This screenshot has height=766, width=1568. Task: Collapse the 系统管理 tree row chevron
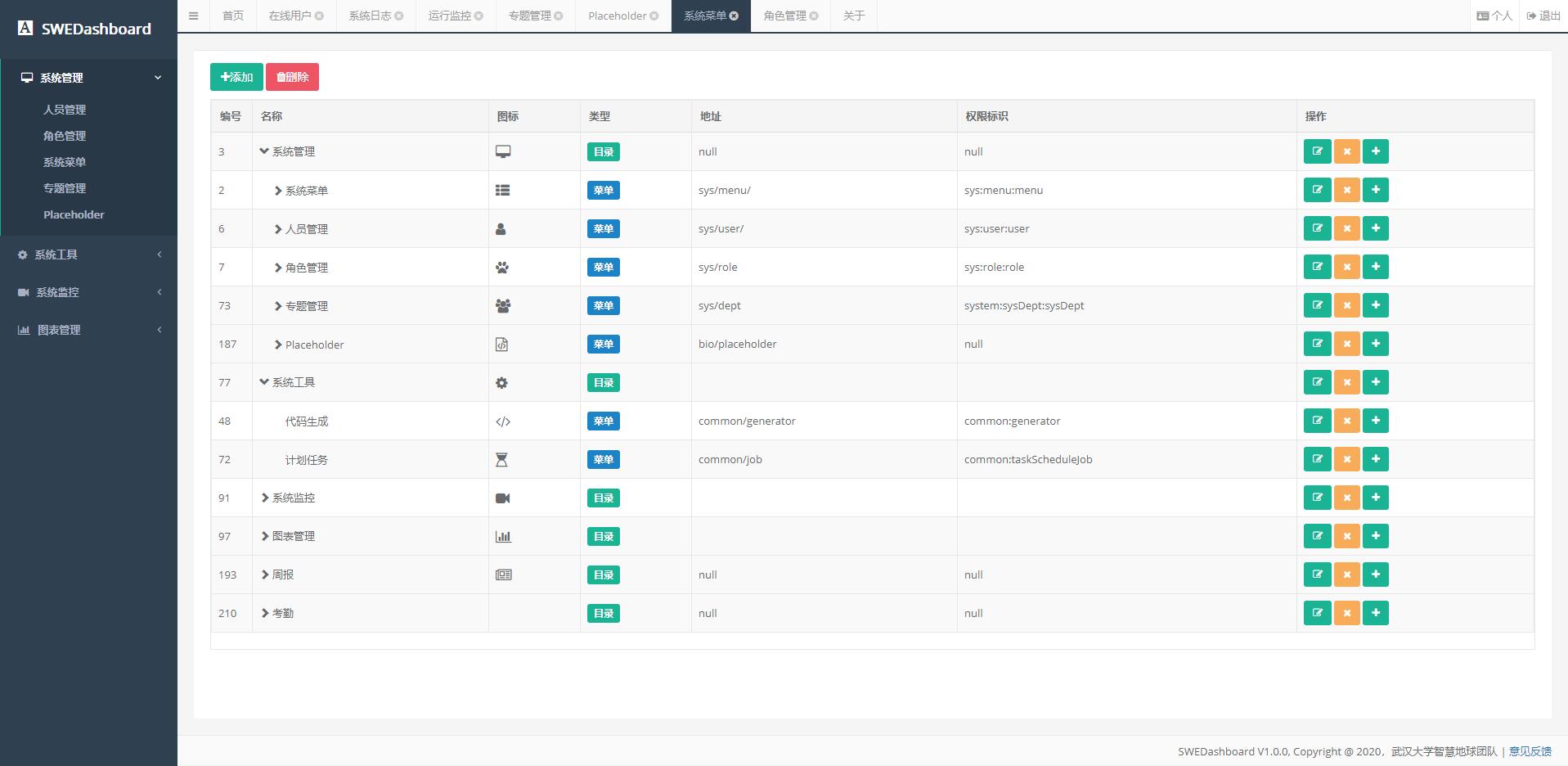[264, 151]
